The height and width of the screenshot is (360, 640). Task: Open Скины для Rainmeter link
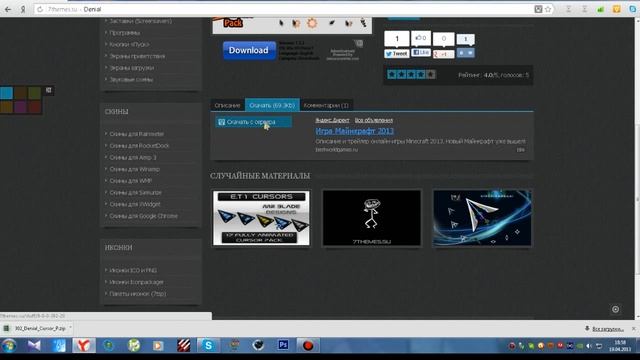[x=136, y=134]
